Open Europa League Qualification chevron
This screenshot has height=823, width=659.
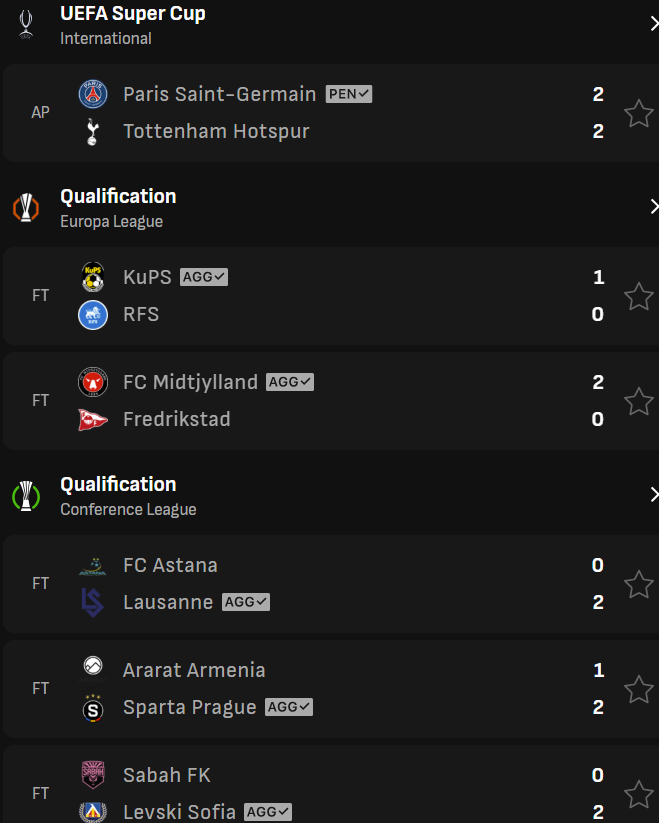pyautogui.click(x=654, y=206)
